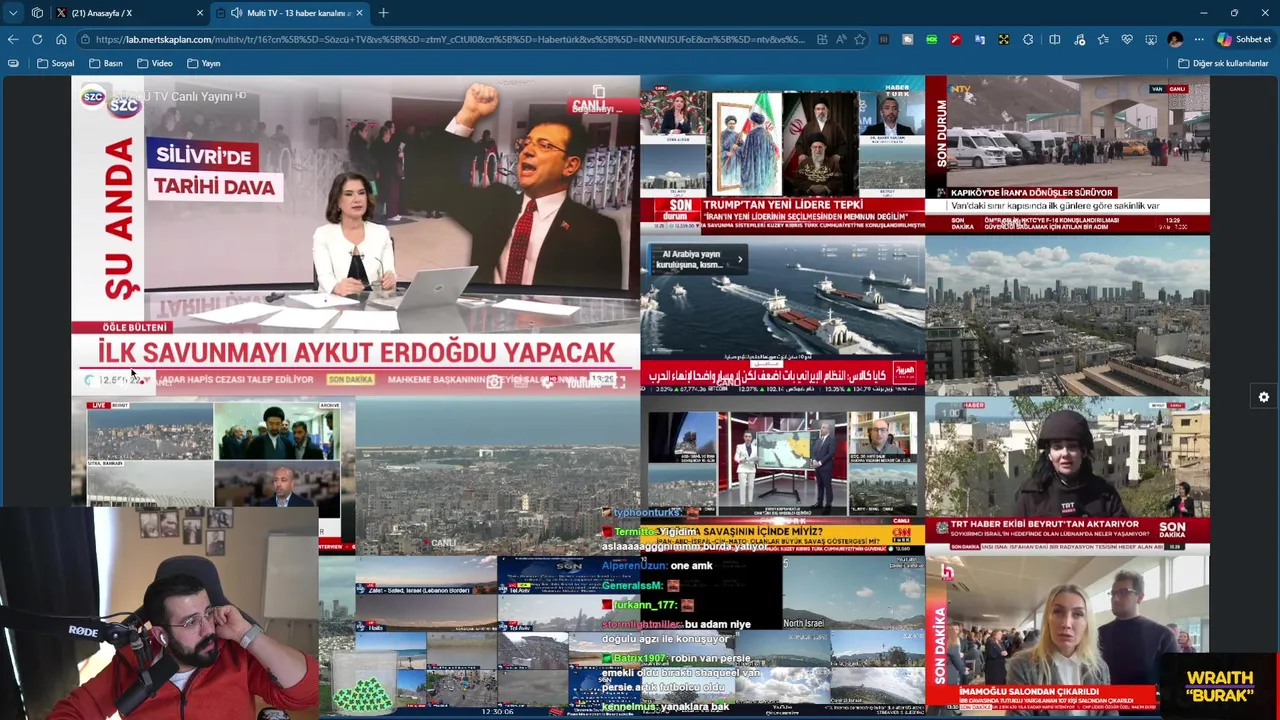Image resolution: width=1280 pixels, height=720 pixels.
Task: Click the favorites bar leading icon
Action: click(13, 63)
